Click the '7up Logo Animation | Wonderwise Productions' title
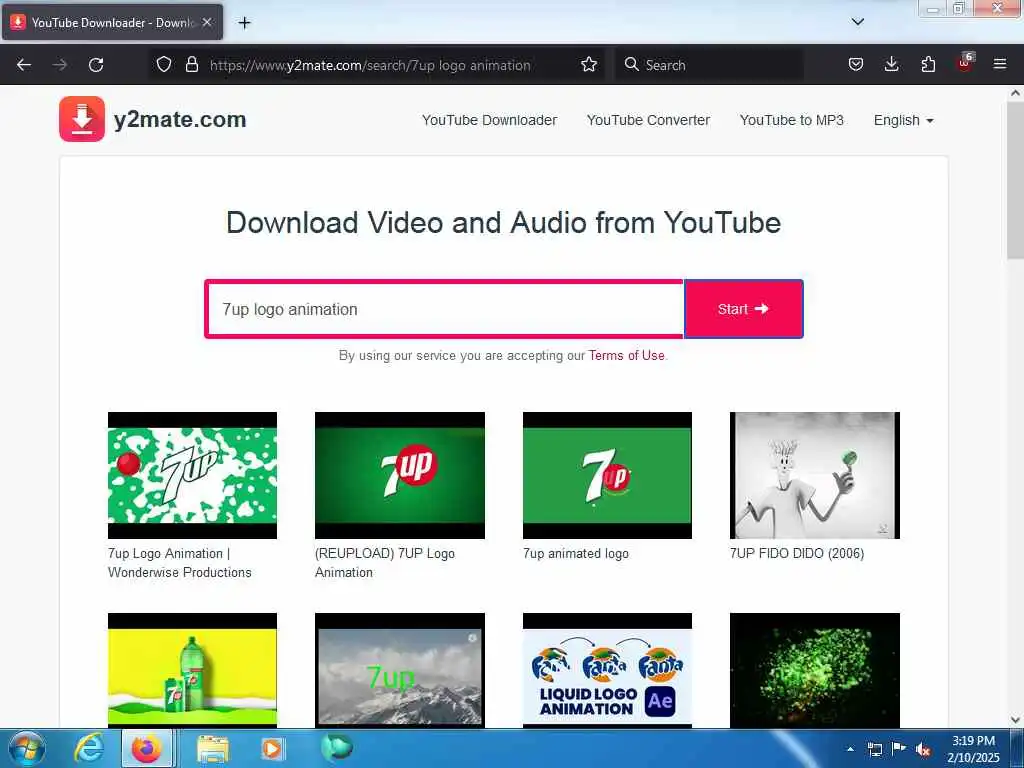 (180, 563)
